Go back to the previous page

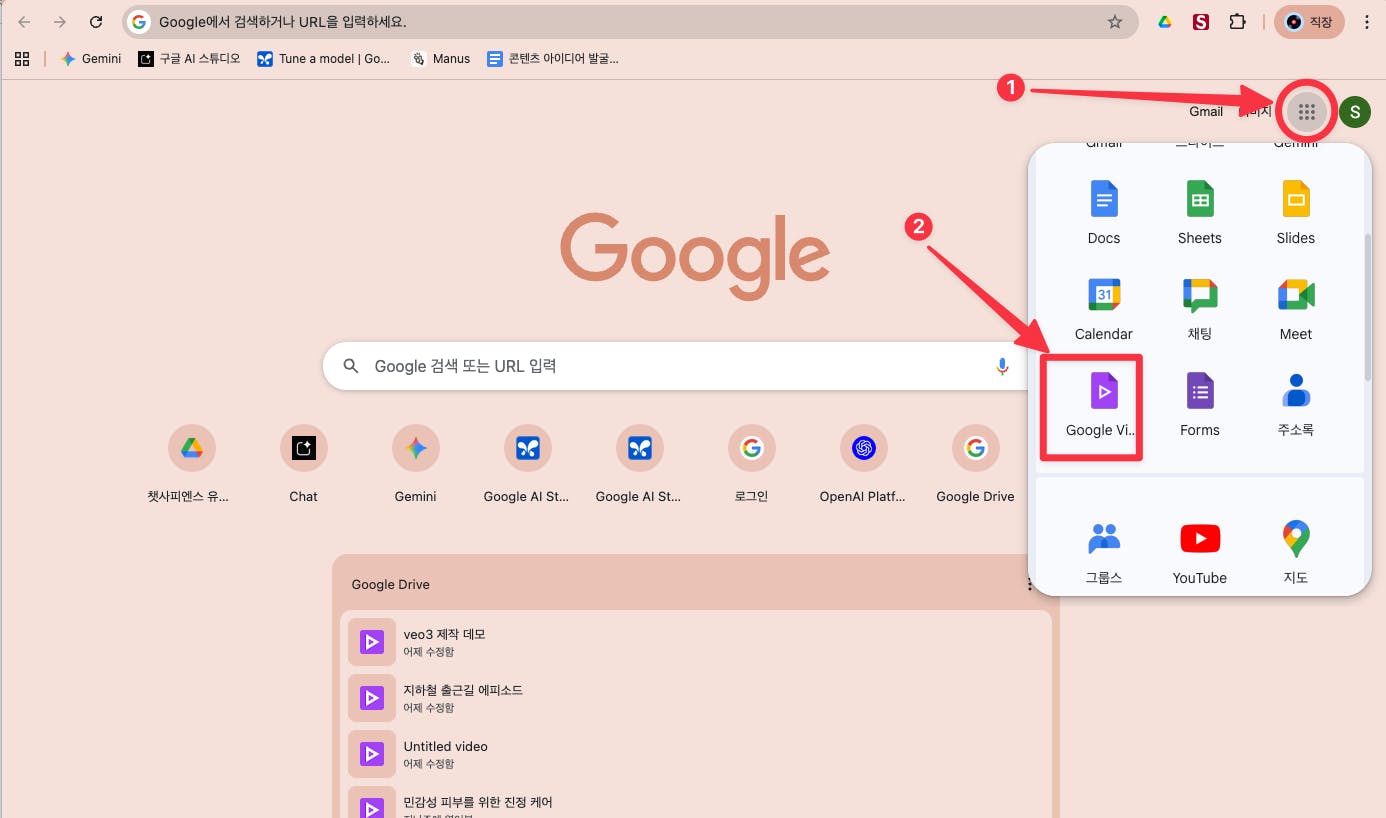tap(25, 22)
